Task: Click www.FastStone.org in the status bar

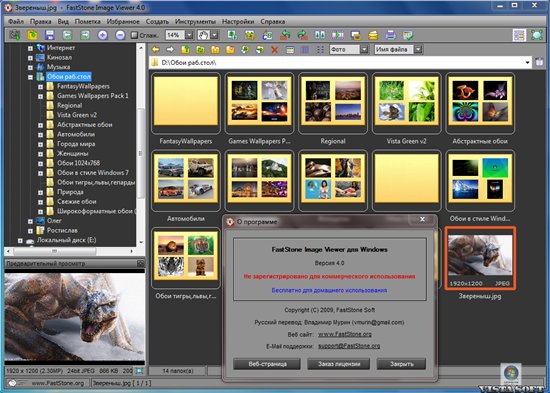Action: [x=58, y=383]
